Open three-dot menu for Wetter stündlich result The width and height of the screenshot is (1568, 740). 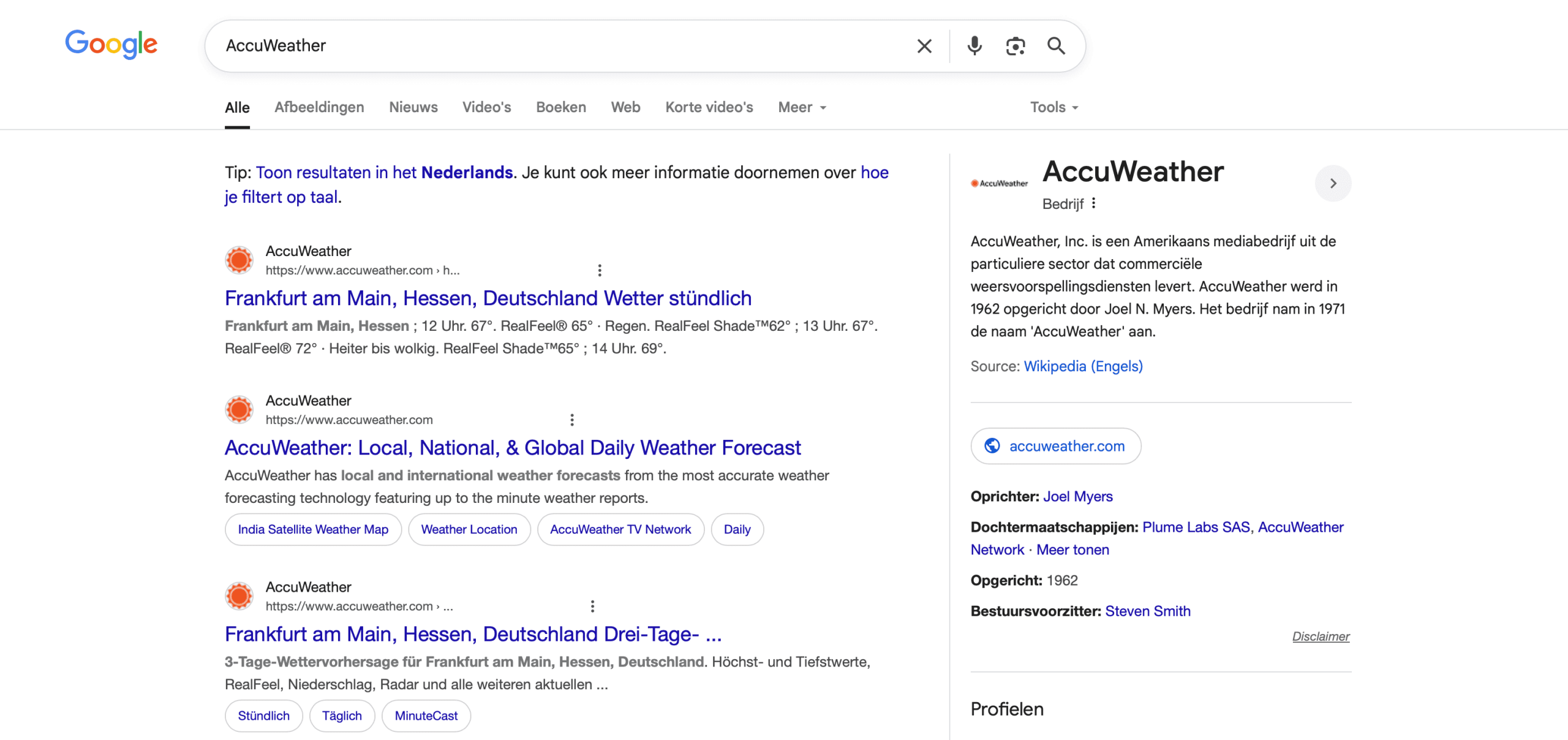(600, 270)
